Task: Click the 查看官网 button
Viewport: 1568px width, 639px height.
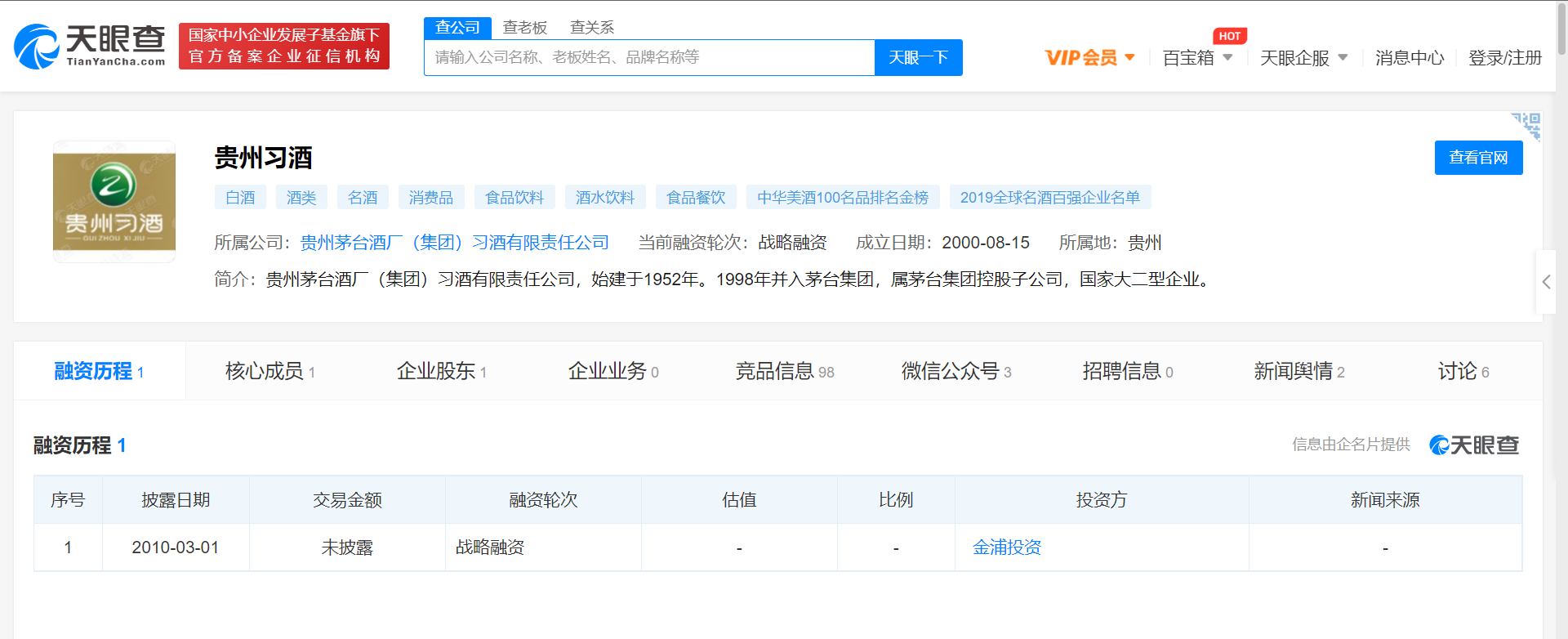Action: 1478,158
